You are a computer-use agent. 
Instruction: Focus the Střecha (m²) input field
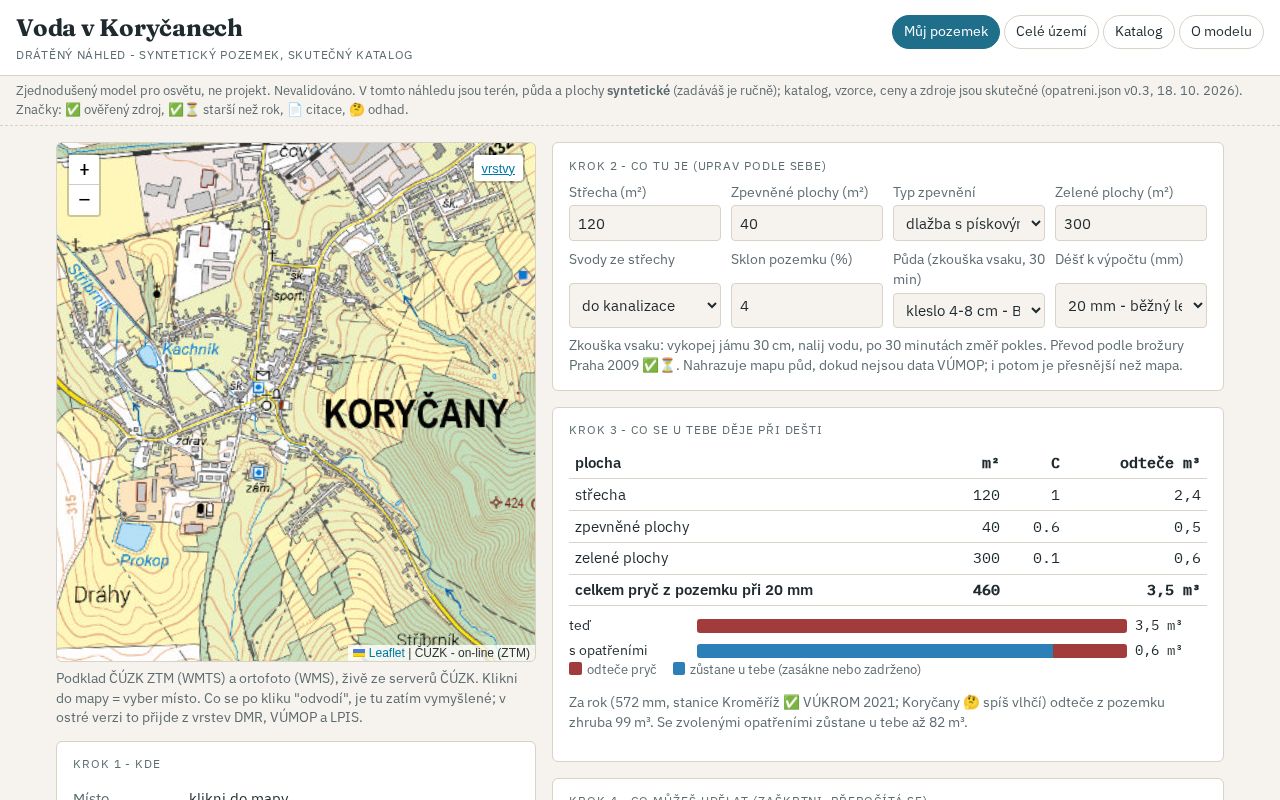pos(645,223)
